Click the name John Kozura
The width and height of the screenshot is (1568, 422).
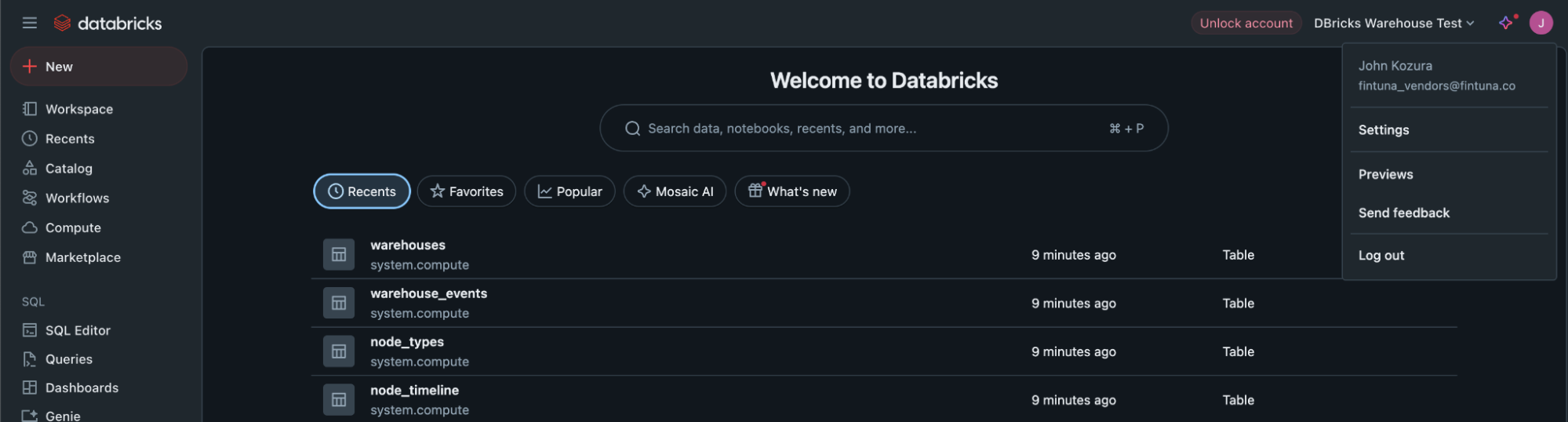[1395, 66]
